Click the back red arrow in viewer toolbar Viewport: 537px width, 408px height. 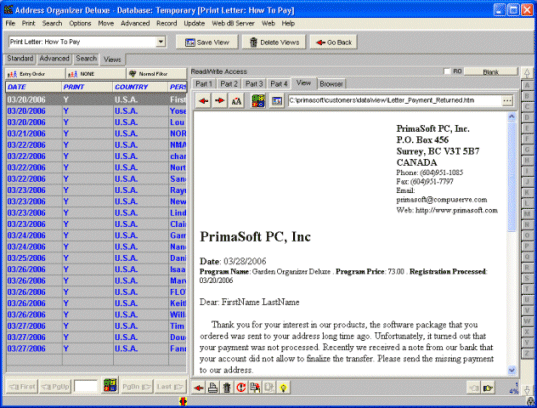(x=204, y=101)
